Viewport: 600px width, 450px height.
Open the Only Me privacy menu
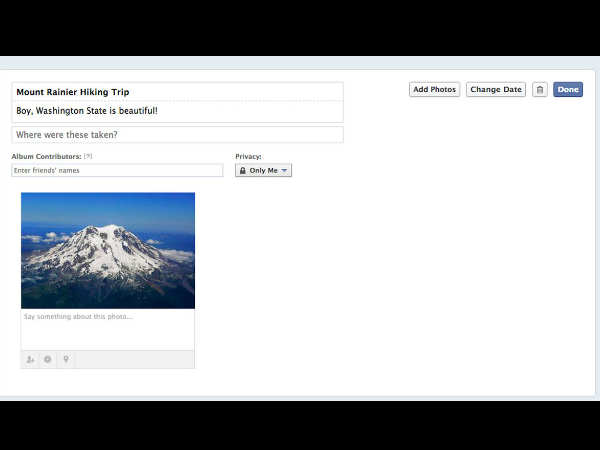point(263,170)
